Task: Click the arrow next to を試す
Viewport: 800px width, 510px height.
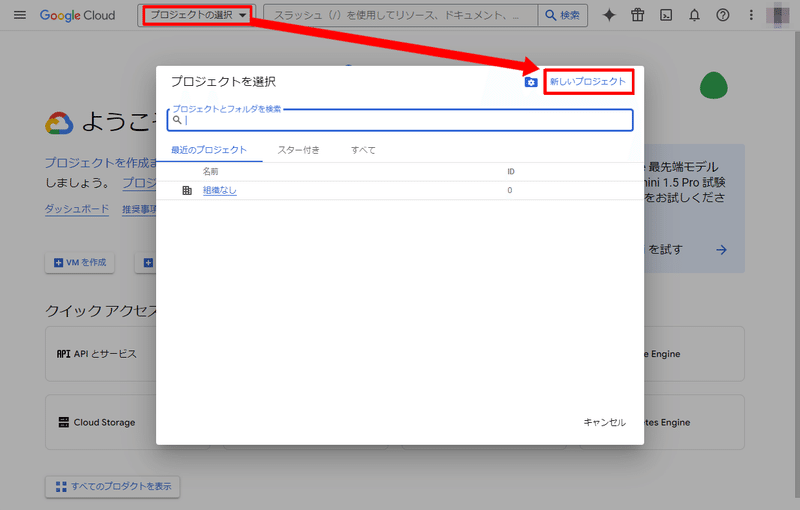Action: [721, 250]
